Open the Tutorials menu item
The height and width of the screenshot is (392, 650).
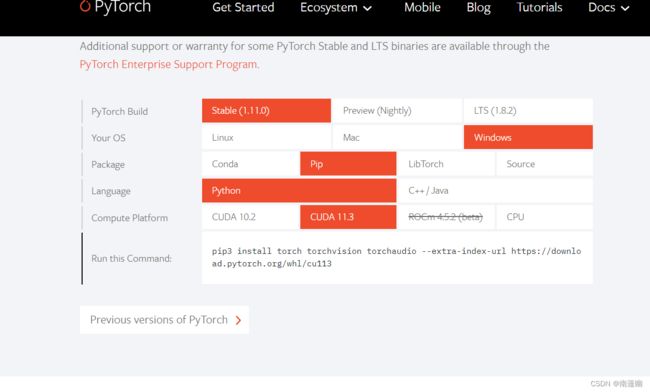coord(539,7)
